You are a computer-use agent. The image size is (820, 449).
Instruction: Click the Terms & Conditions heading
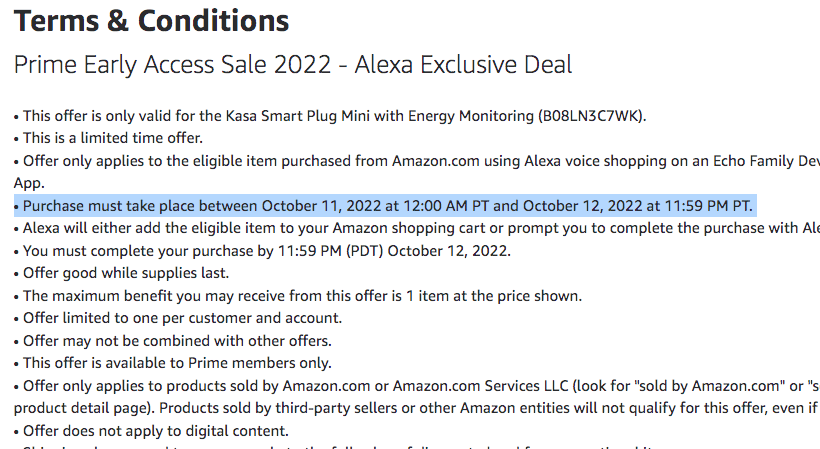coord(151,21)
